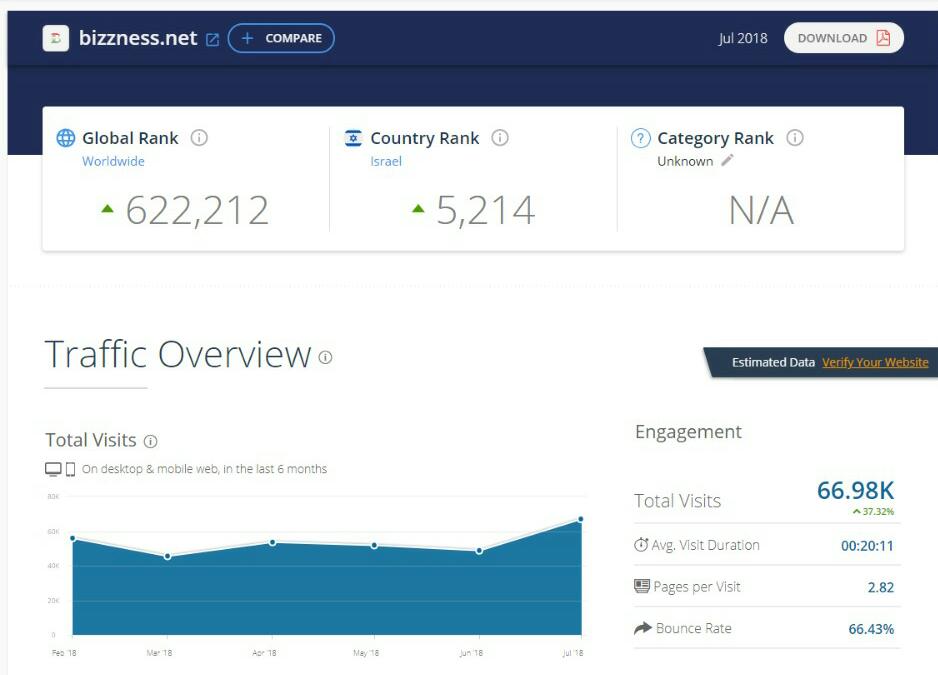Select the Feb '18 chart data point
Viewport: 938px width, 675px height.
pyautogui.click(x=73, y=538)
